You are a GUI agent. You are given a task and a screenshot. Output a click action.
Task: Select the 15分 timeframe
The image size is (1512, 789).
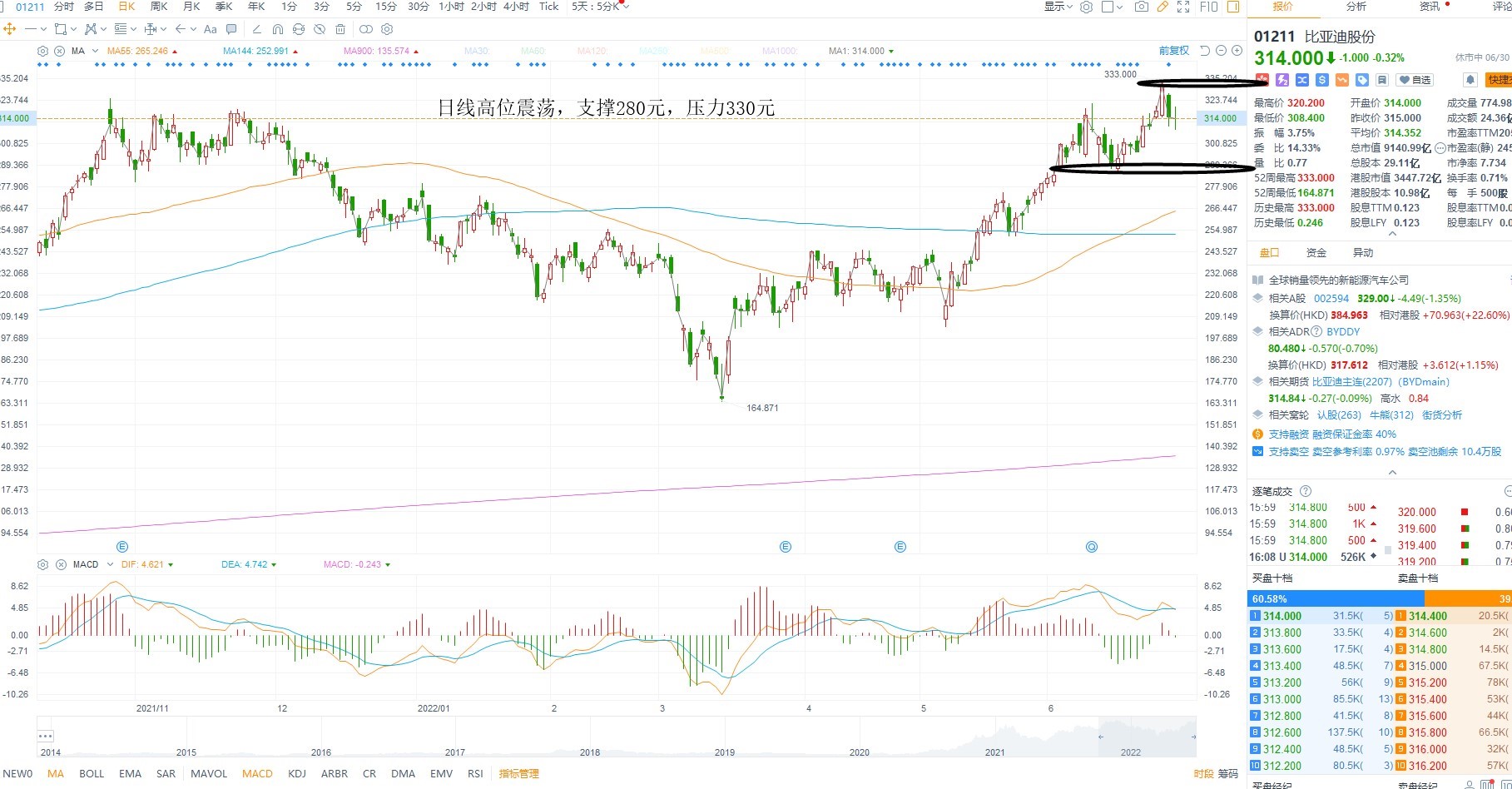click(x=386, y=7)
